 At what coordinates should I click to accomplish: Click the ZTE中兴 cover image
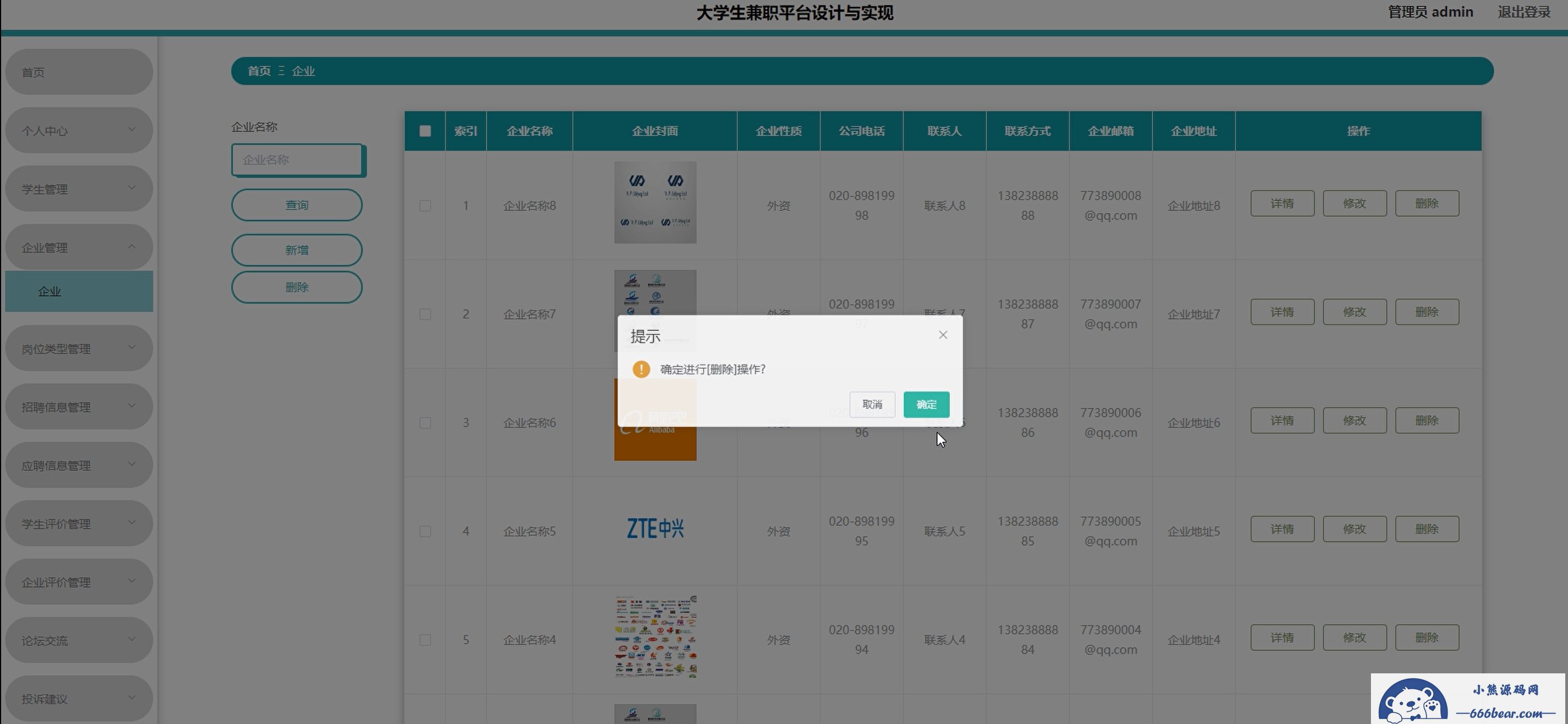pos(655,529)
